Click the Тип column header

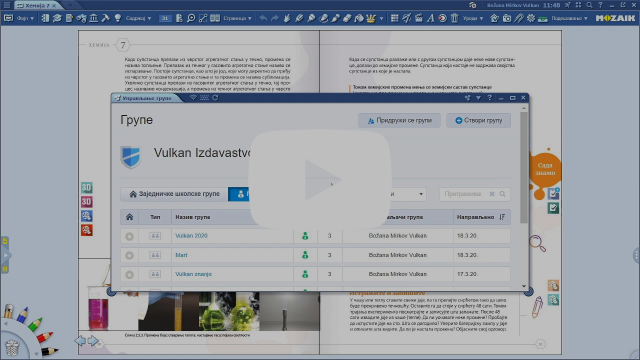[155, 217]
